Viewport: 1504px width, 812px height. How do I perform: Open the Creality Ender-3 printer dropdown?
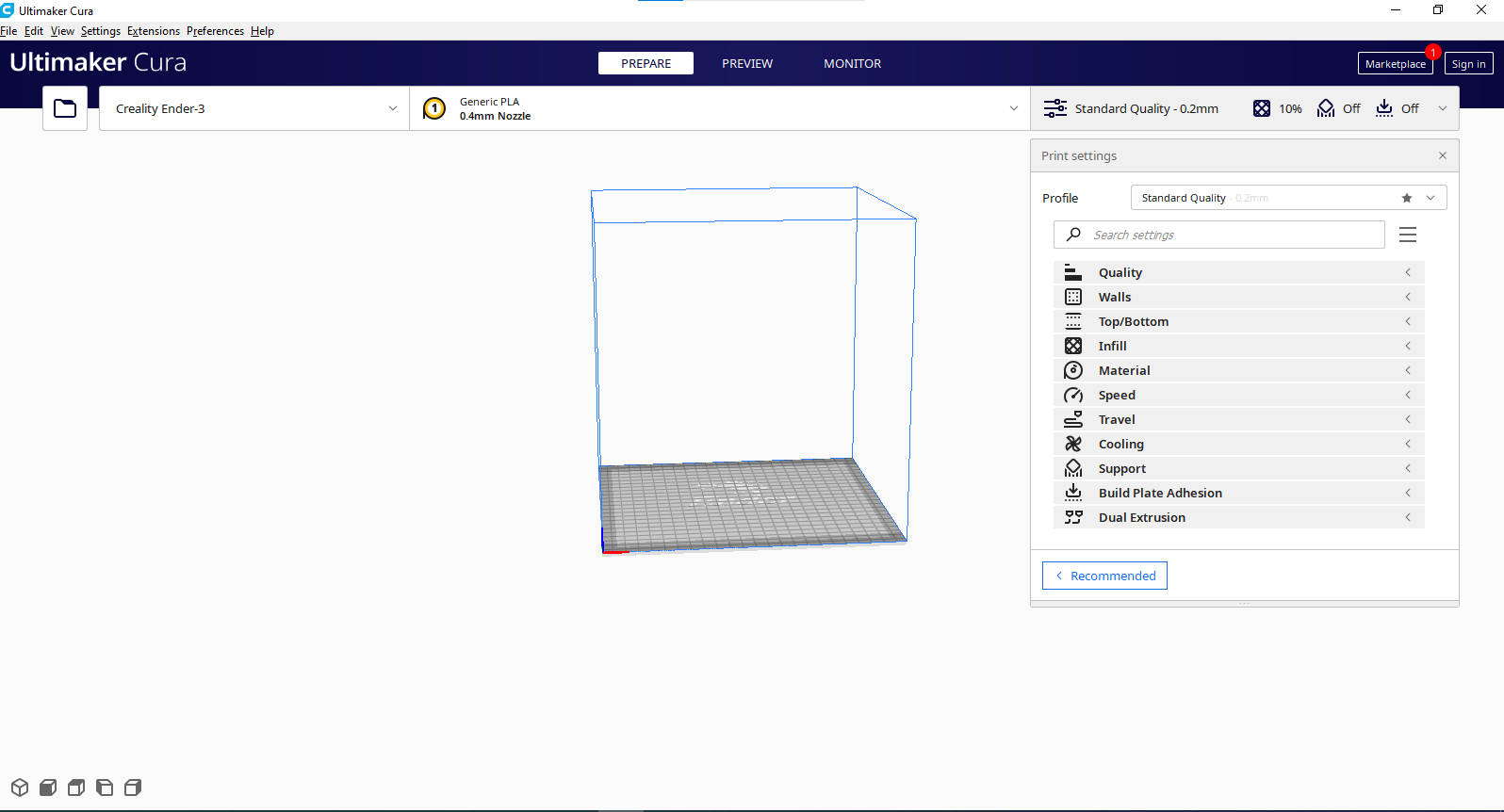(254, 108)
